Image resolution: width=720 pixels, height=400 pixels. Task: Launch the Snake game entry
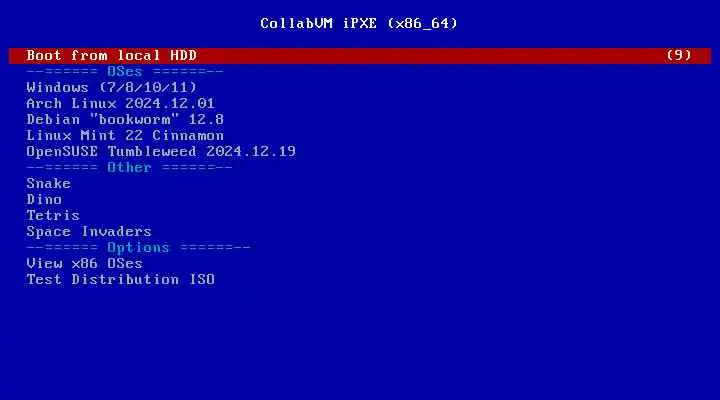(x=49, y=183)
